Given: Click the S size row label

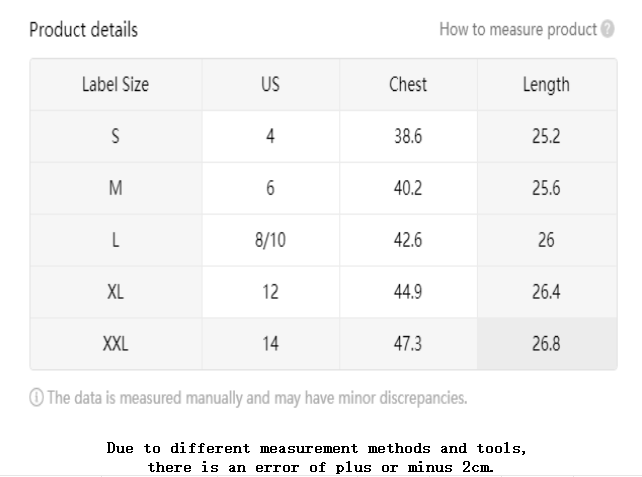Looking at the screenshot, I should [x=116, y=136].
